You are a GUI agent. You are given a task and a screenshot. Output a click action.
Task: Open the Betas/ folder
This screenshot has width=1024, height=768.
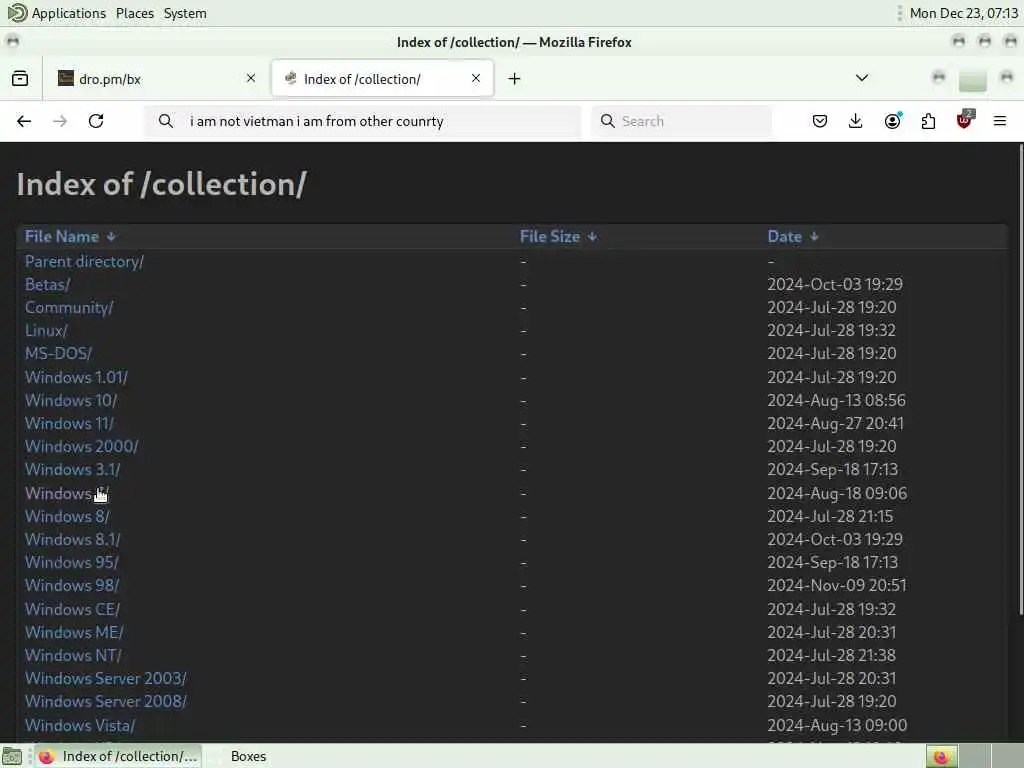tap(47, 285)
